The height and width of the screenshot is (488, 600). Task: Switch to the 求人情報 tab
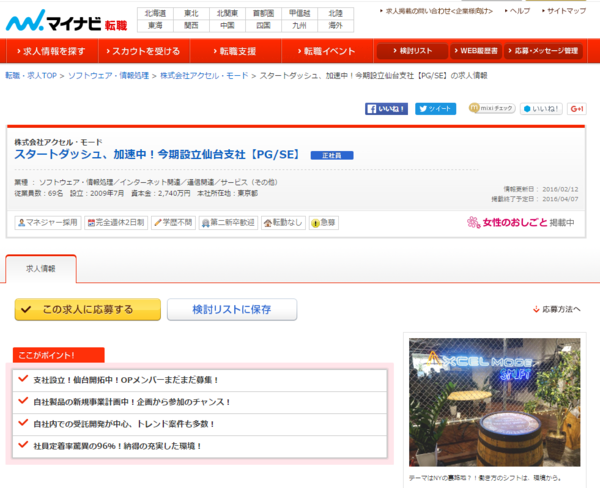pos(41,269)
